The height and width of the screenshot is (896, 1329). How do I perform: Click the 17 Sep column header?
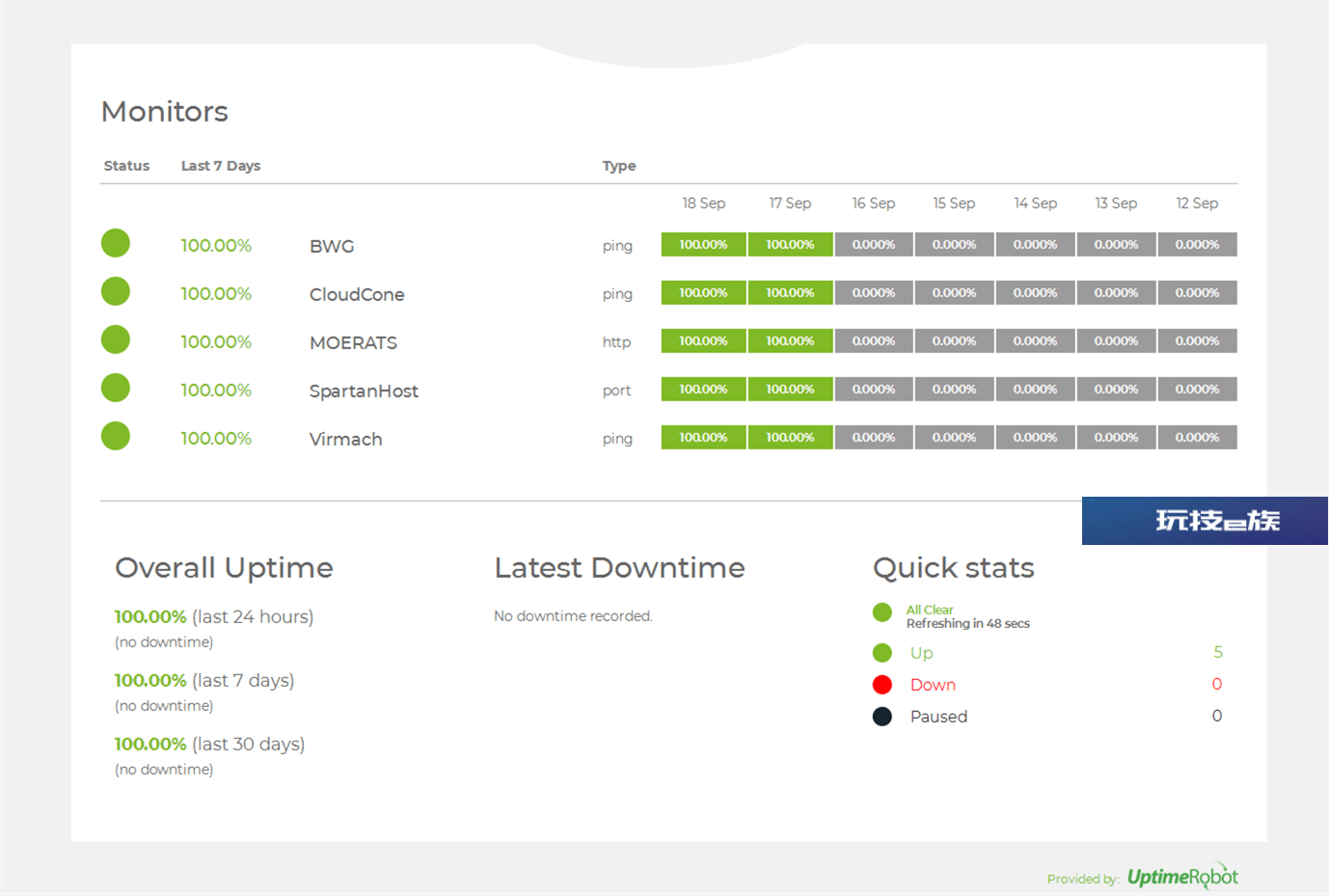790,204
